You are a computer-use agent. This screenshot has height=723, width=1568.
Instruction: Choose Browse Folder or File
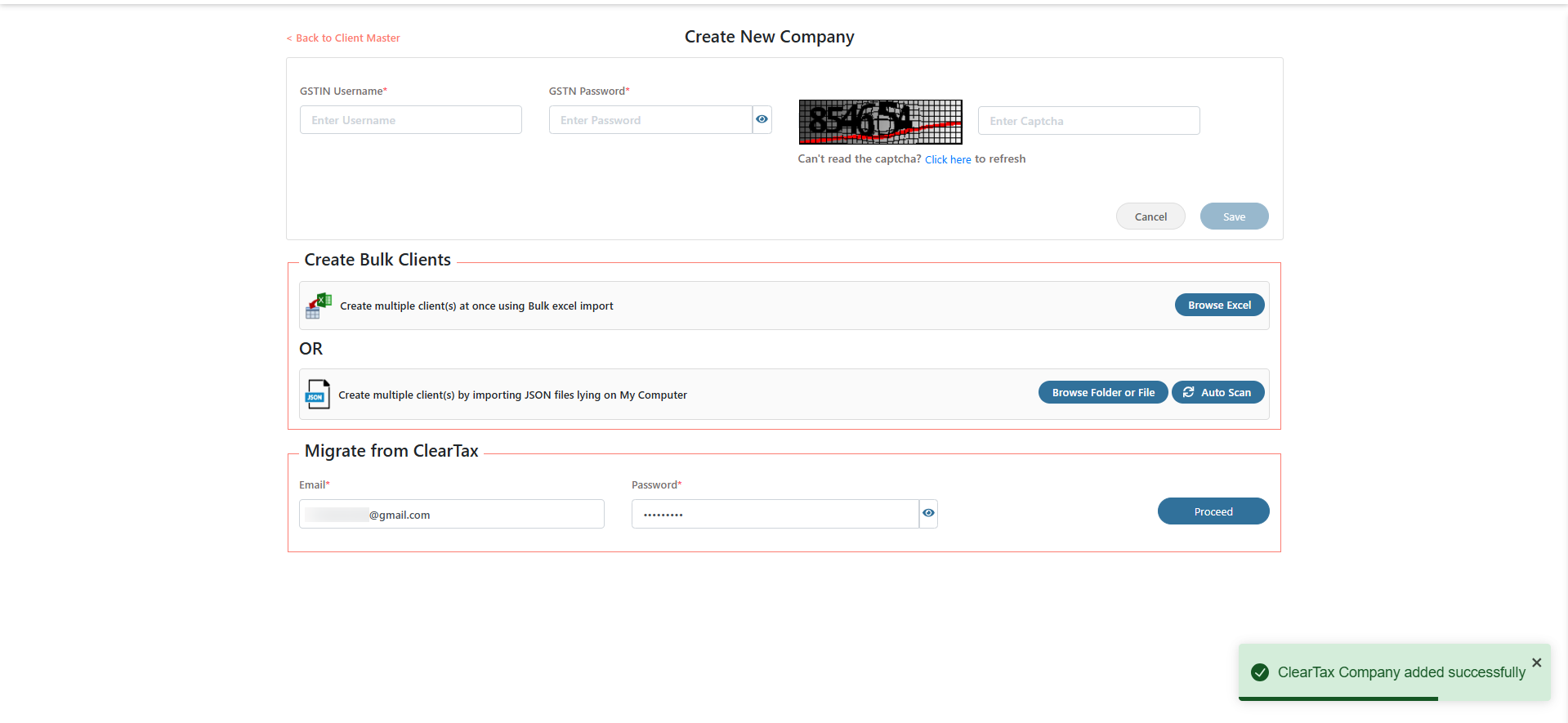click(1103, 393)
